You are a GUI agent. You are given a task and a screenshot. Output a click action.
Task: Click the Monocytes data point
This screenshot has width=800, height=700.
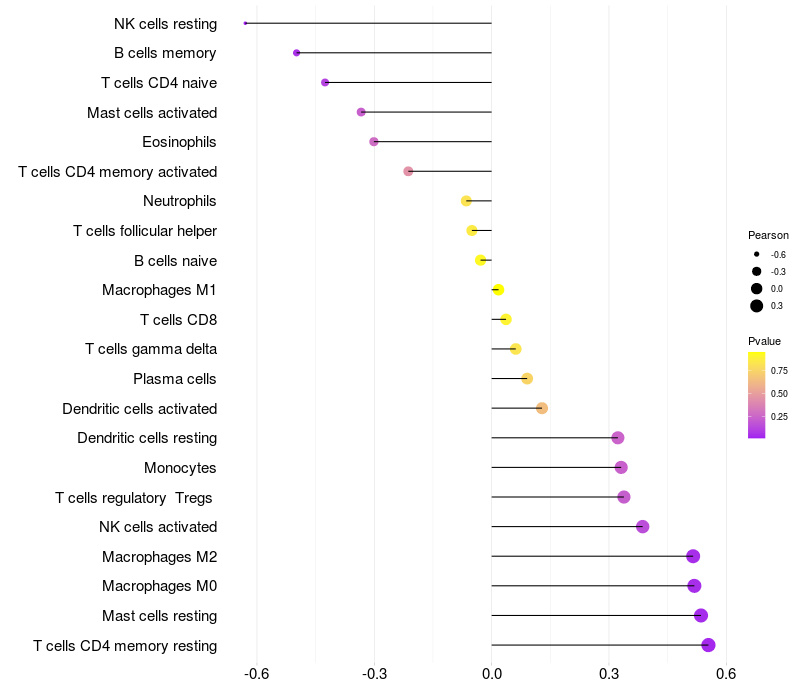[x=621, y=467]
